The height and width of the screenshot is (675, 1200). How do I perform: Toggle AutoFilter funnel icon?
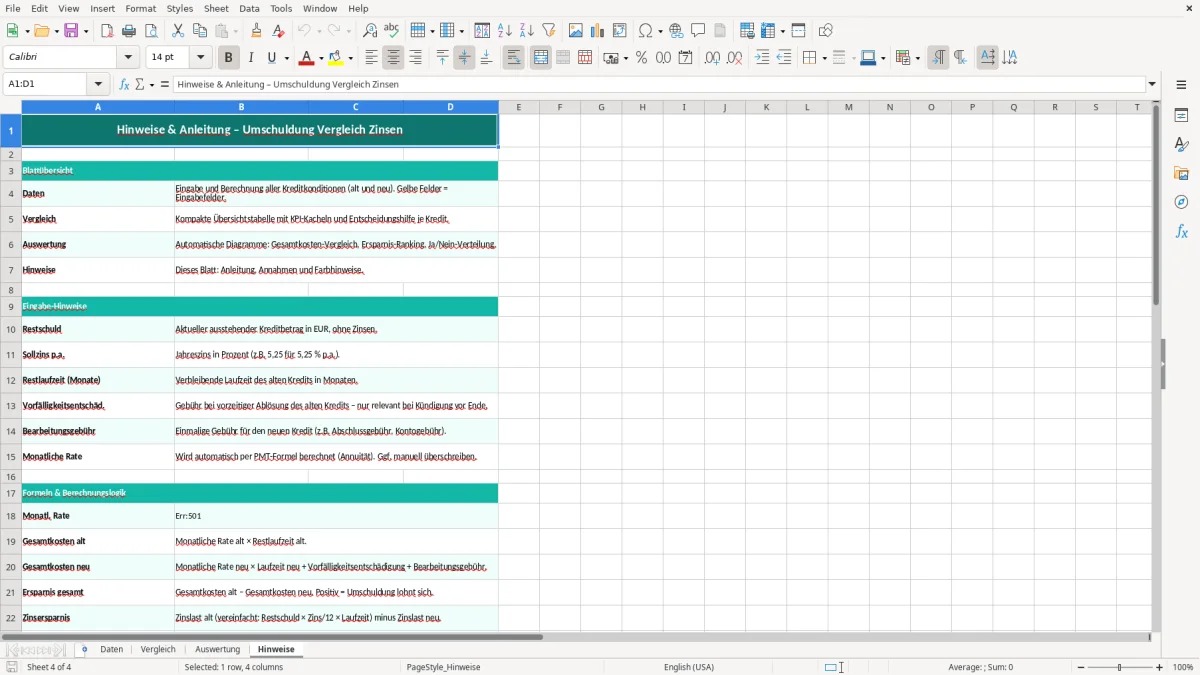click(x=549, y=31)
